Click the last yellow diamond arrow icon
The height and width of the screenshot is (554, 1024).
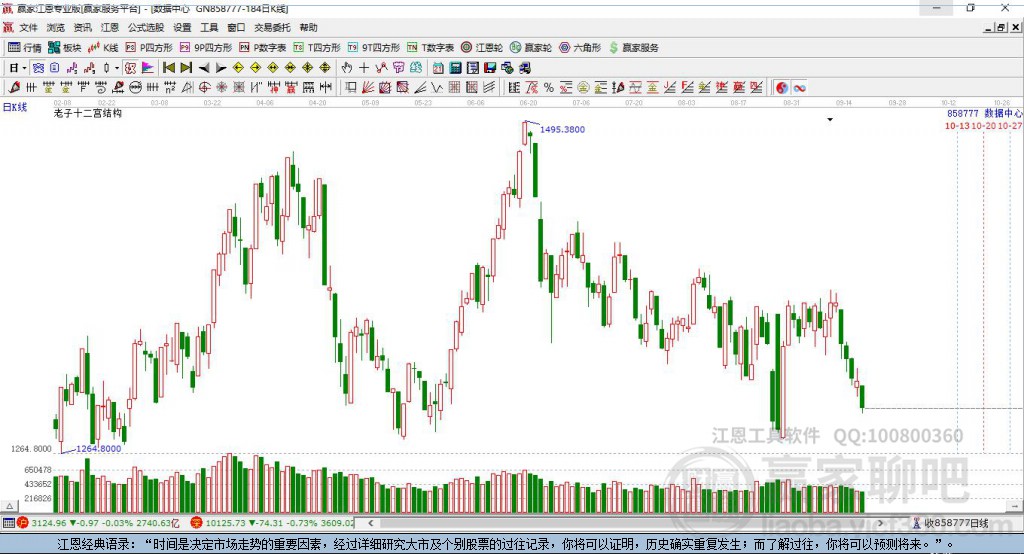[325, 68]
